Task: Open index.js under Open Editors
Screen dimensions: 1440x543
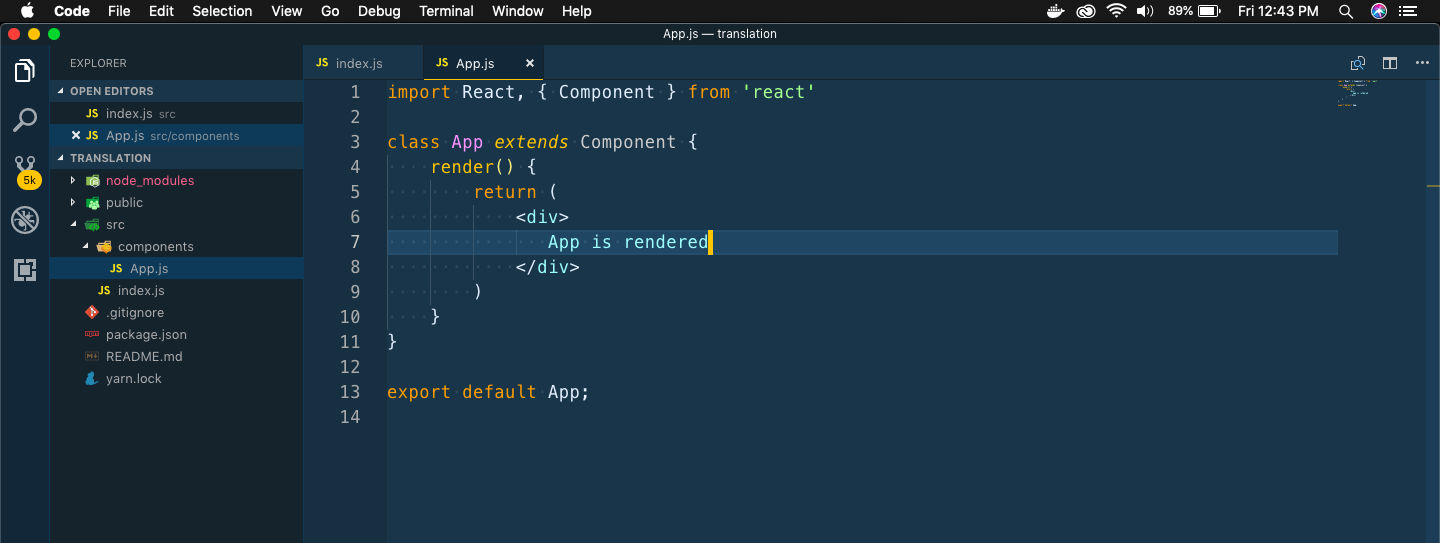Action: pyautogui.click(x=176, y=114)
